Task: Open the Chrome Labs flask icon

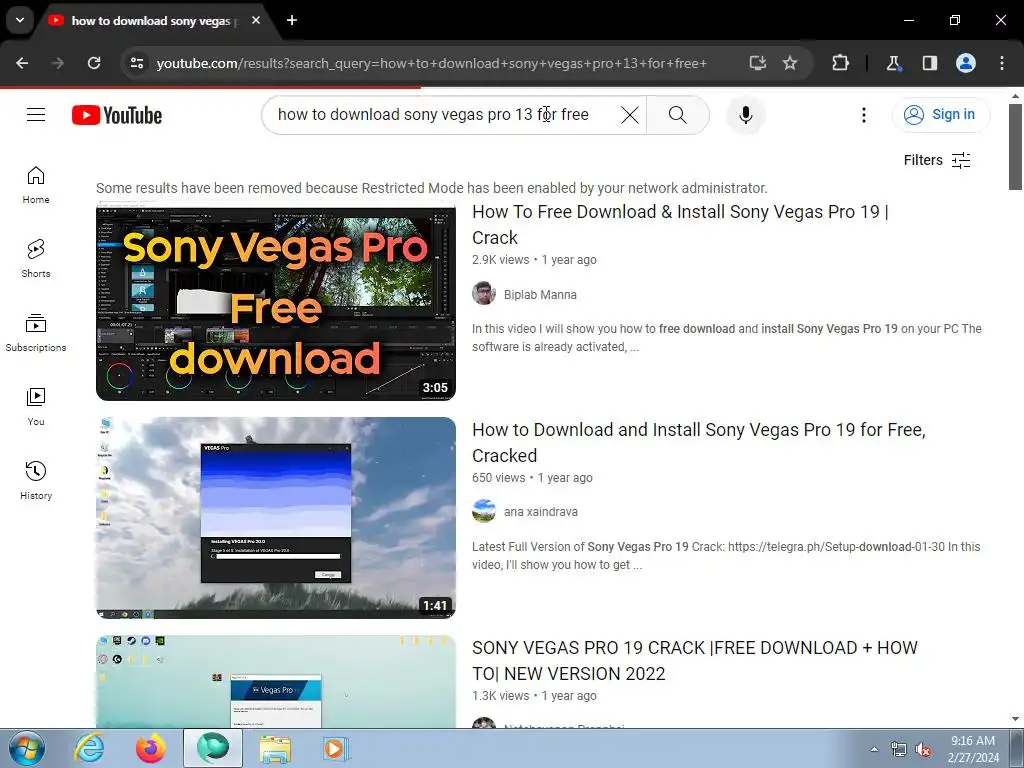Action: (893, 63)
